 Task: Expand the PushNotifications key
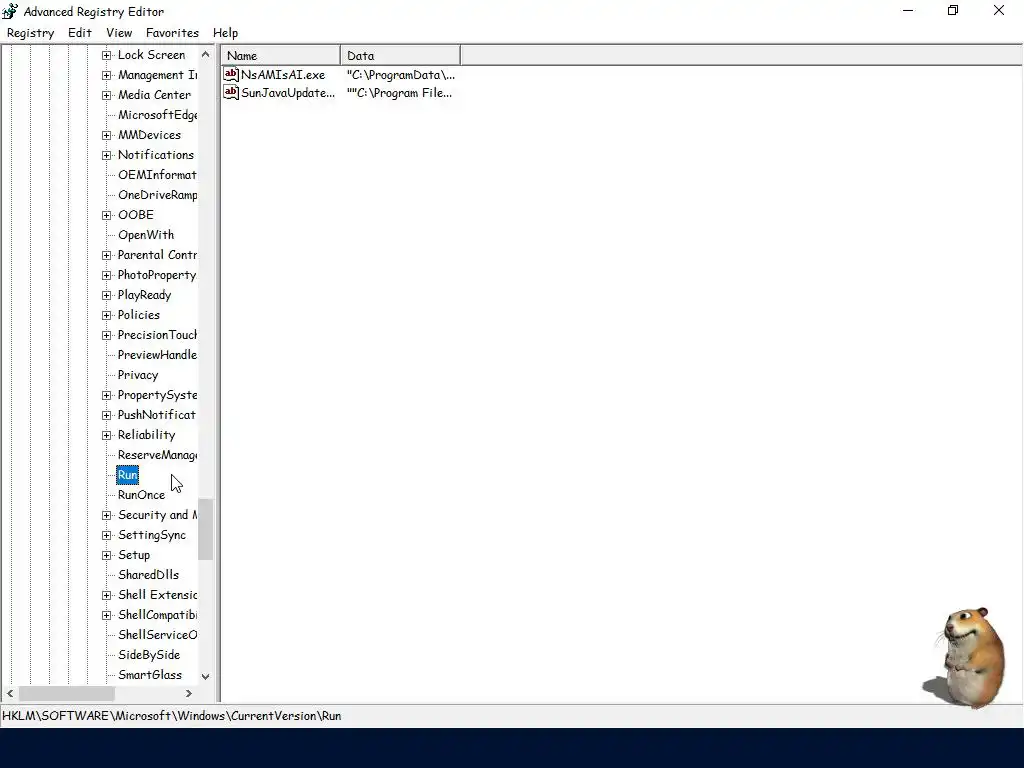tap(106, 415)
